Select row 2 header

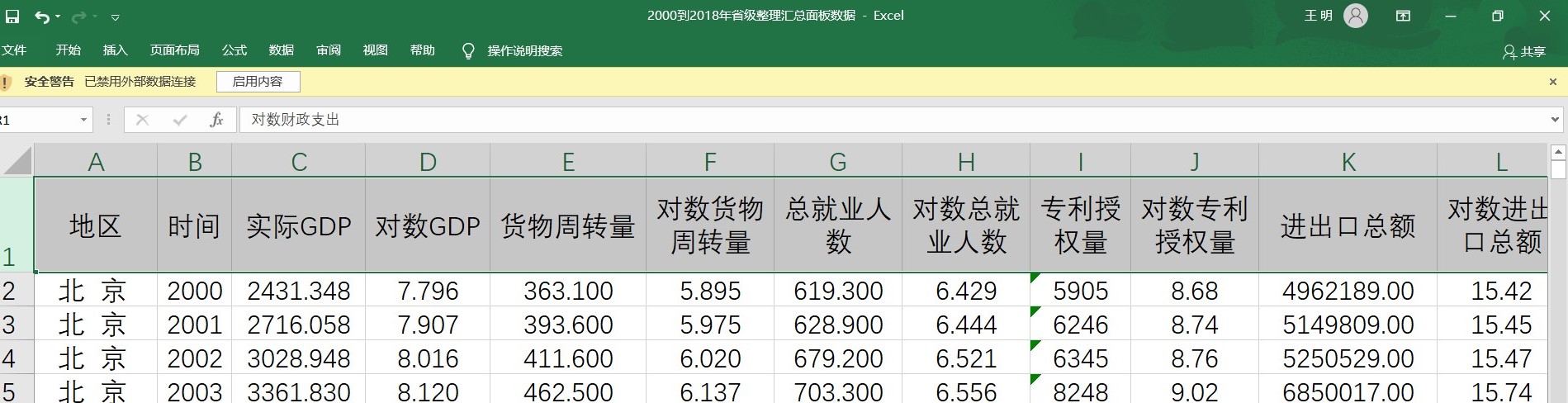click(17, 291)
